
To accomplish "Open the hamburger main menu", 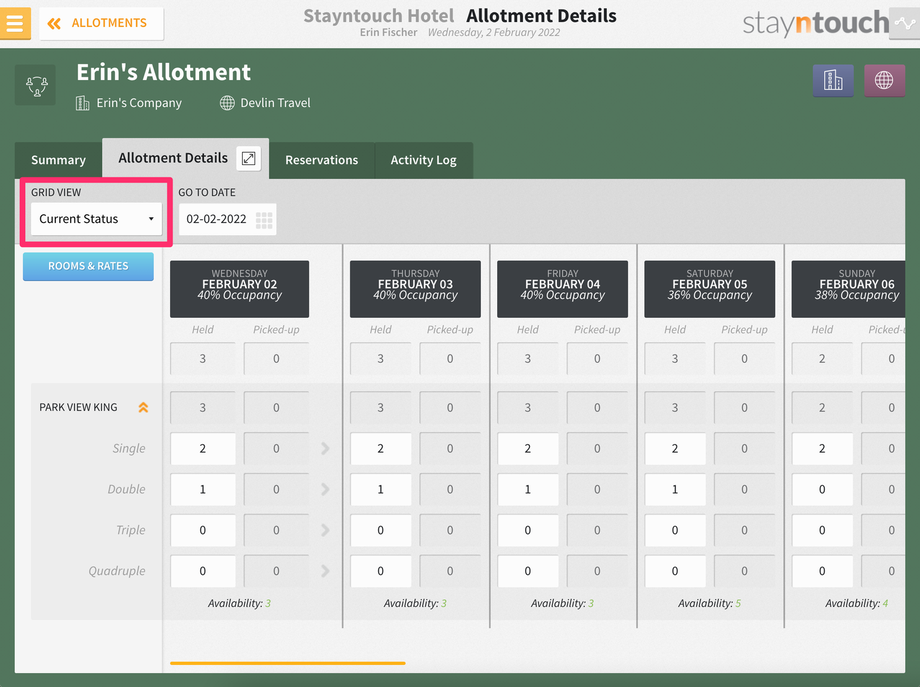I will (15, 23).
